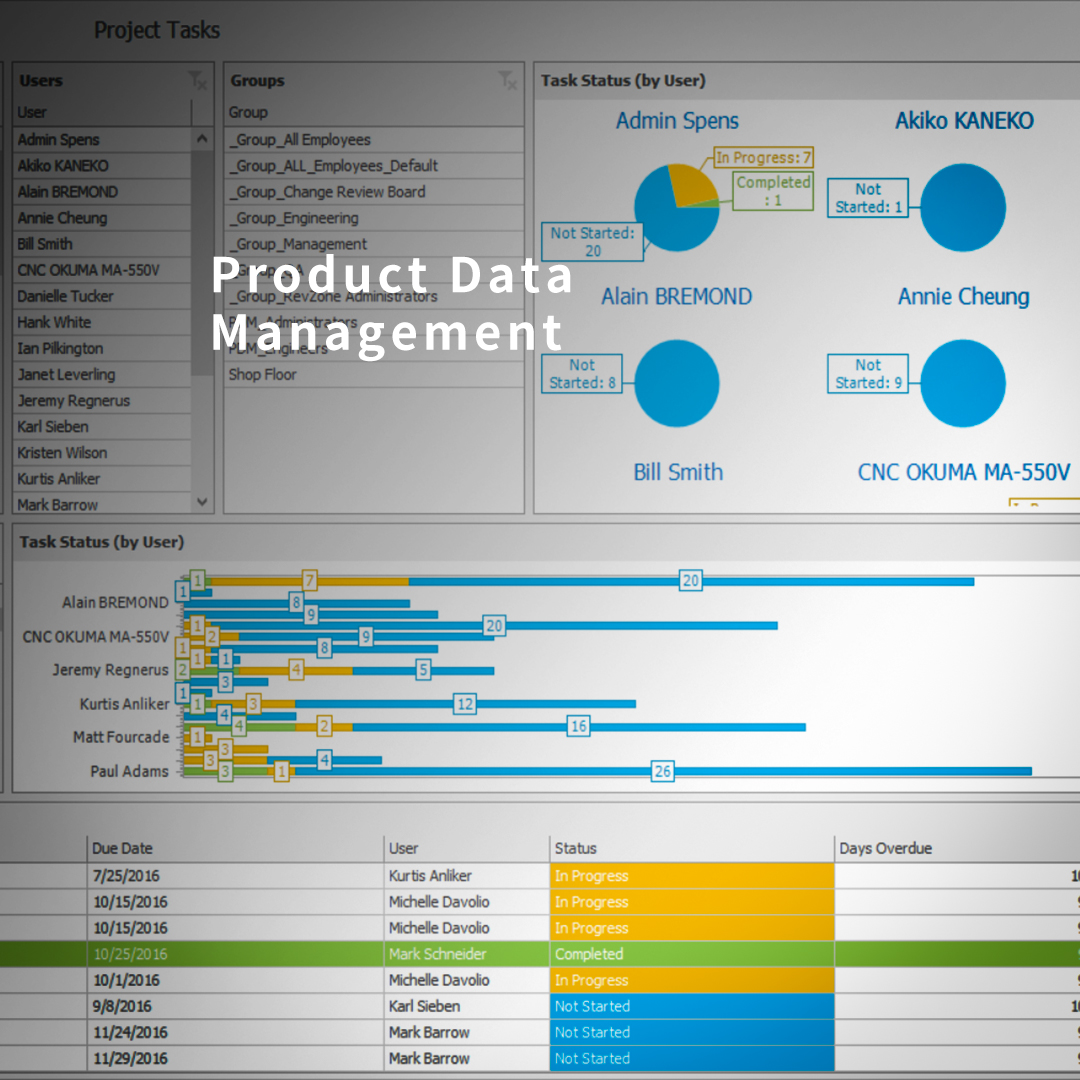Click the User column header in task table

click(404, 848)
